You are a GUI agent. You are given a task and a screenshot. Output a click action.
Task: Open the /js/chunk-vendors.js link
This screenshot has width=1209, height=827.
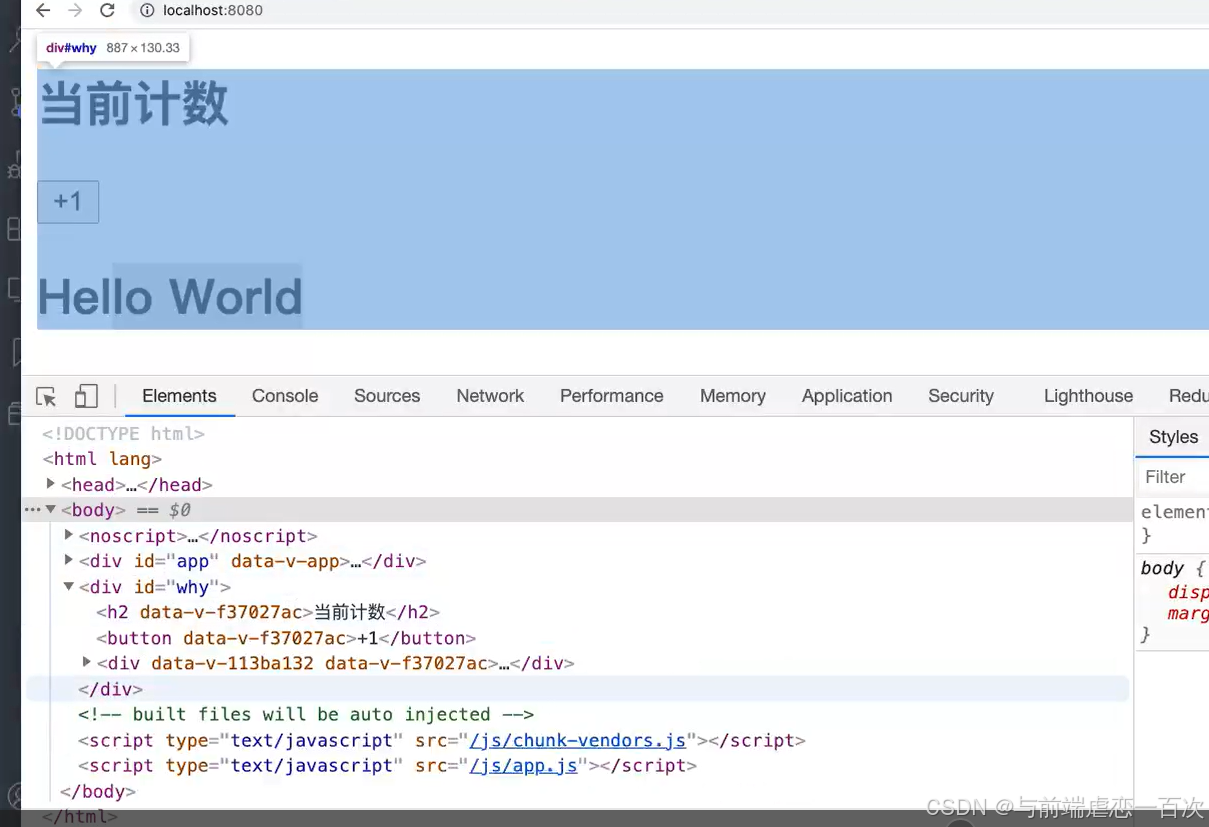[x=578, y=741]
